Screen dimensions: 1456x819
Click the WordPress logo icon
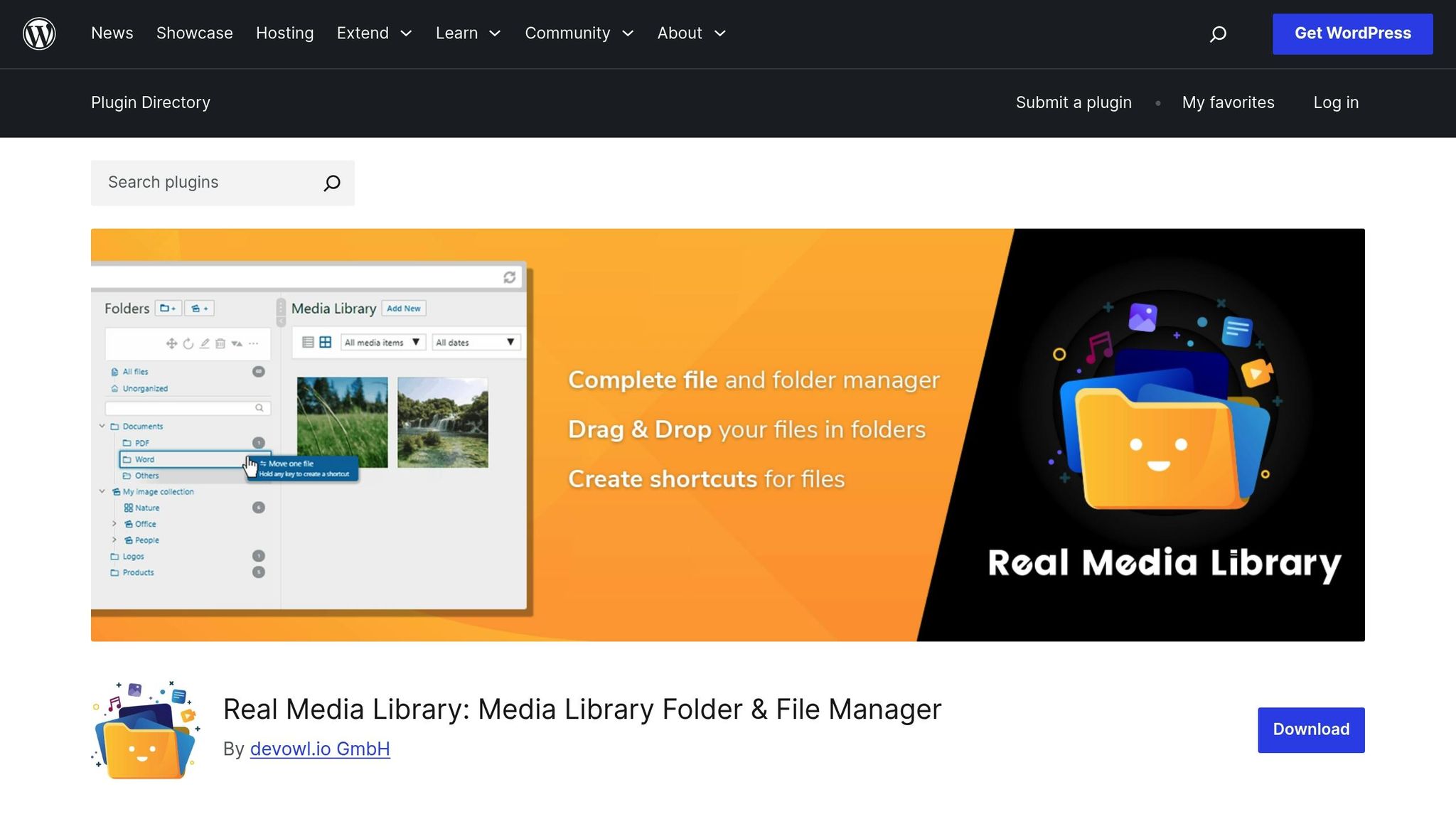point(39,33)
